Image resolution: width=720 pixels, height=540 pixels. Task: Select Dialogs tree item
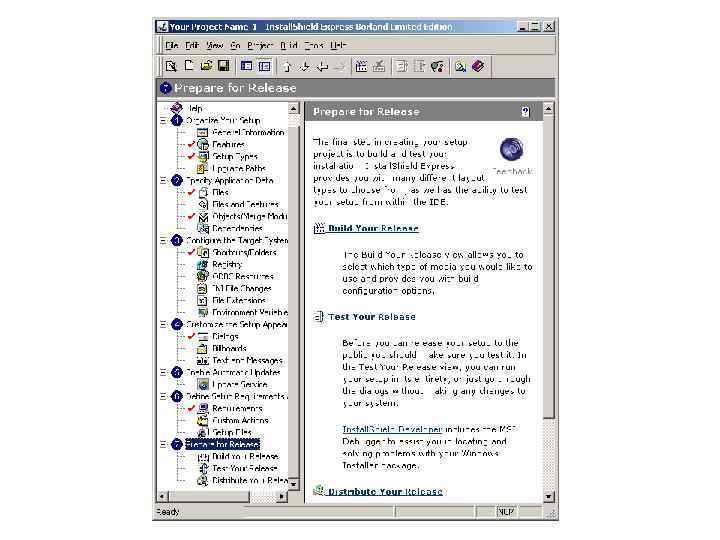coord(225,336)
